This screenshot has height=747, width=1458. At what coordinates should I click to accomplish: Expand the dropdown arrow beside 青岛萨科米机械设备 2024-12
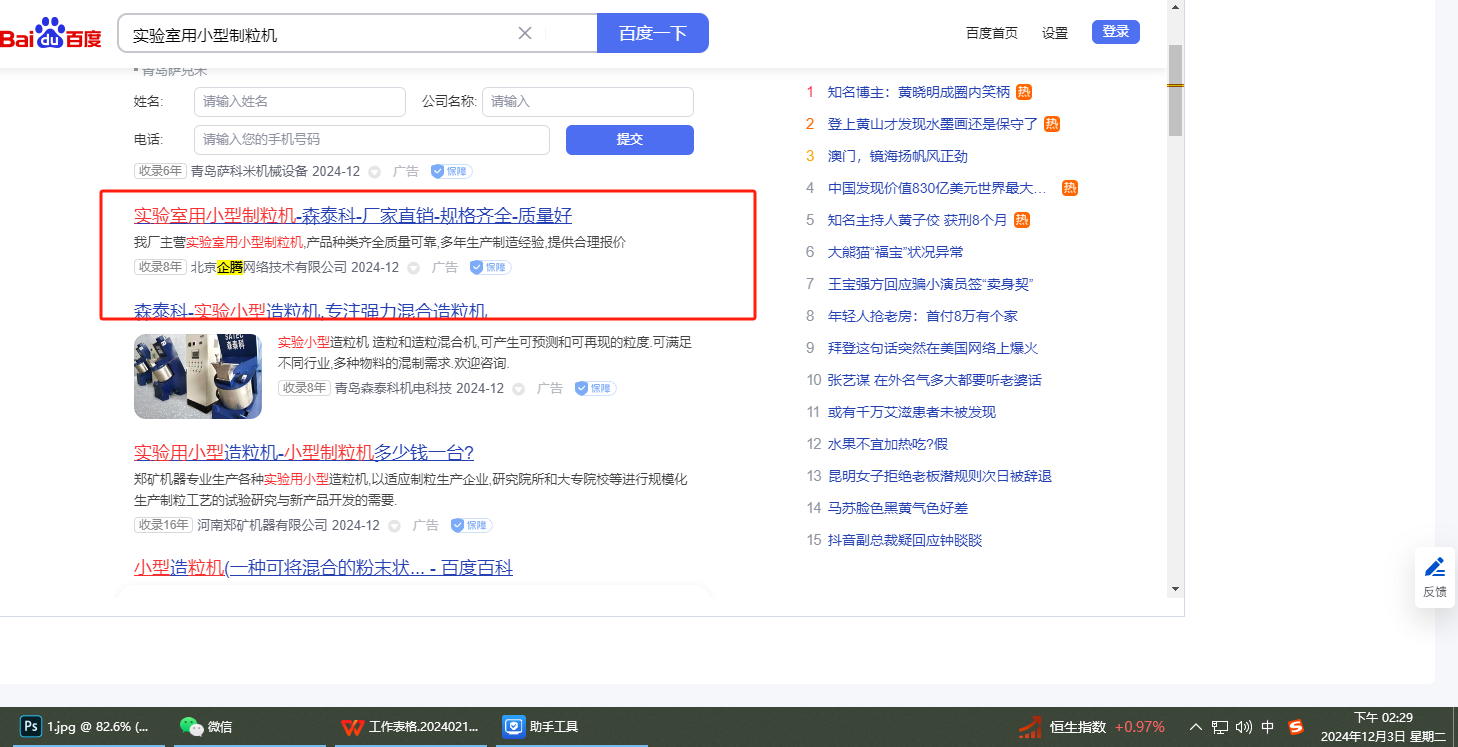pyautogui.click(x=375, y=172)
